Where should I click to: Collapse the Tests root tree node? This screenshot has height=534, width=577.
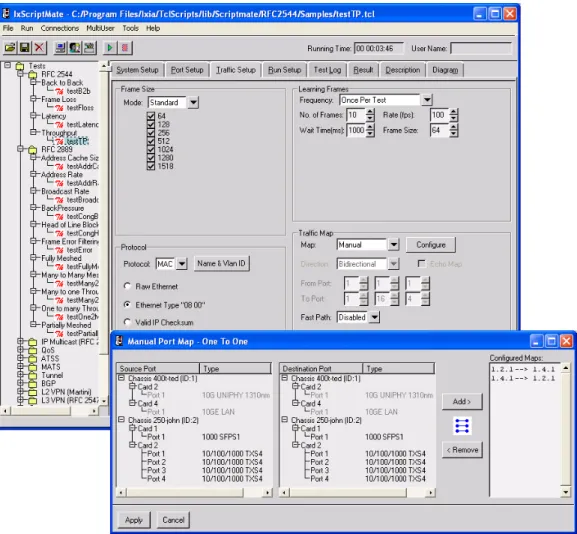click(x=7, y=66)
